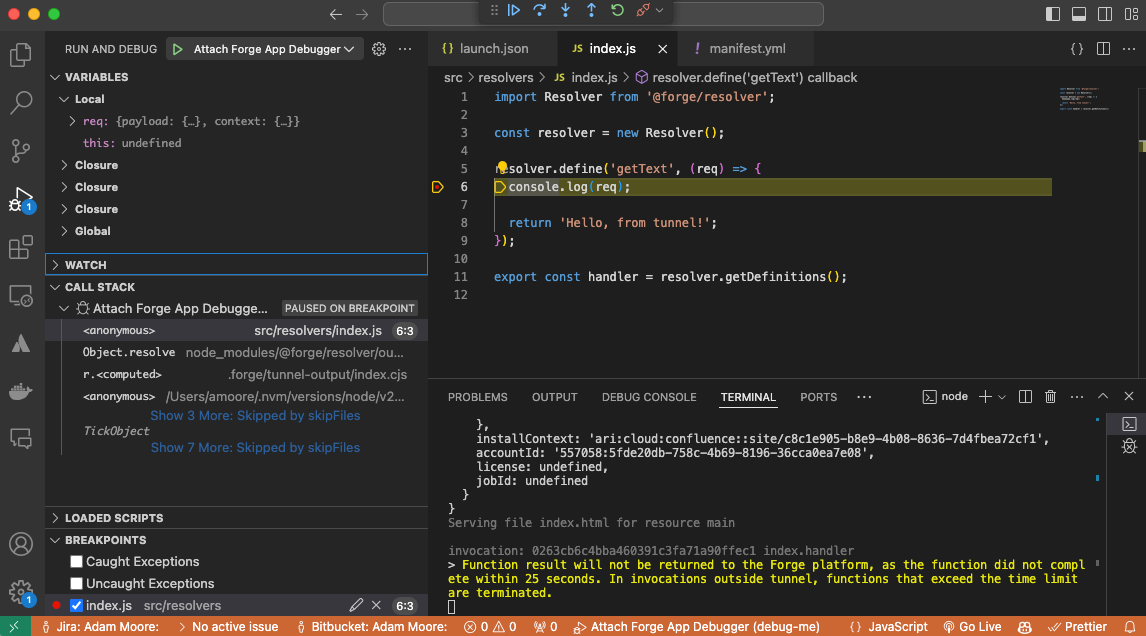
Task: Kill the active terminal
Action: (x=1050, y=396)
